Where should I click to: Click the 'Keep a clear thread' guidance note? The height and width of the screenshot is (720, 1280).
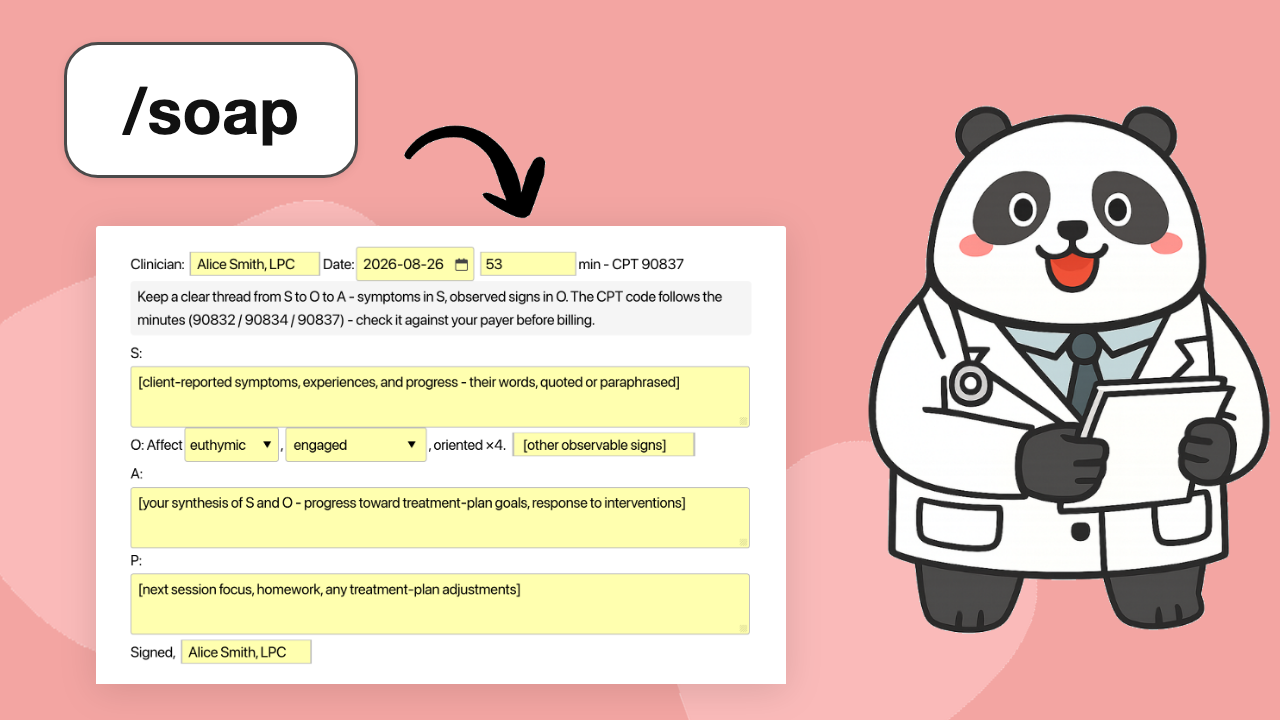click(440, 308)
